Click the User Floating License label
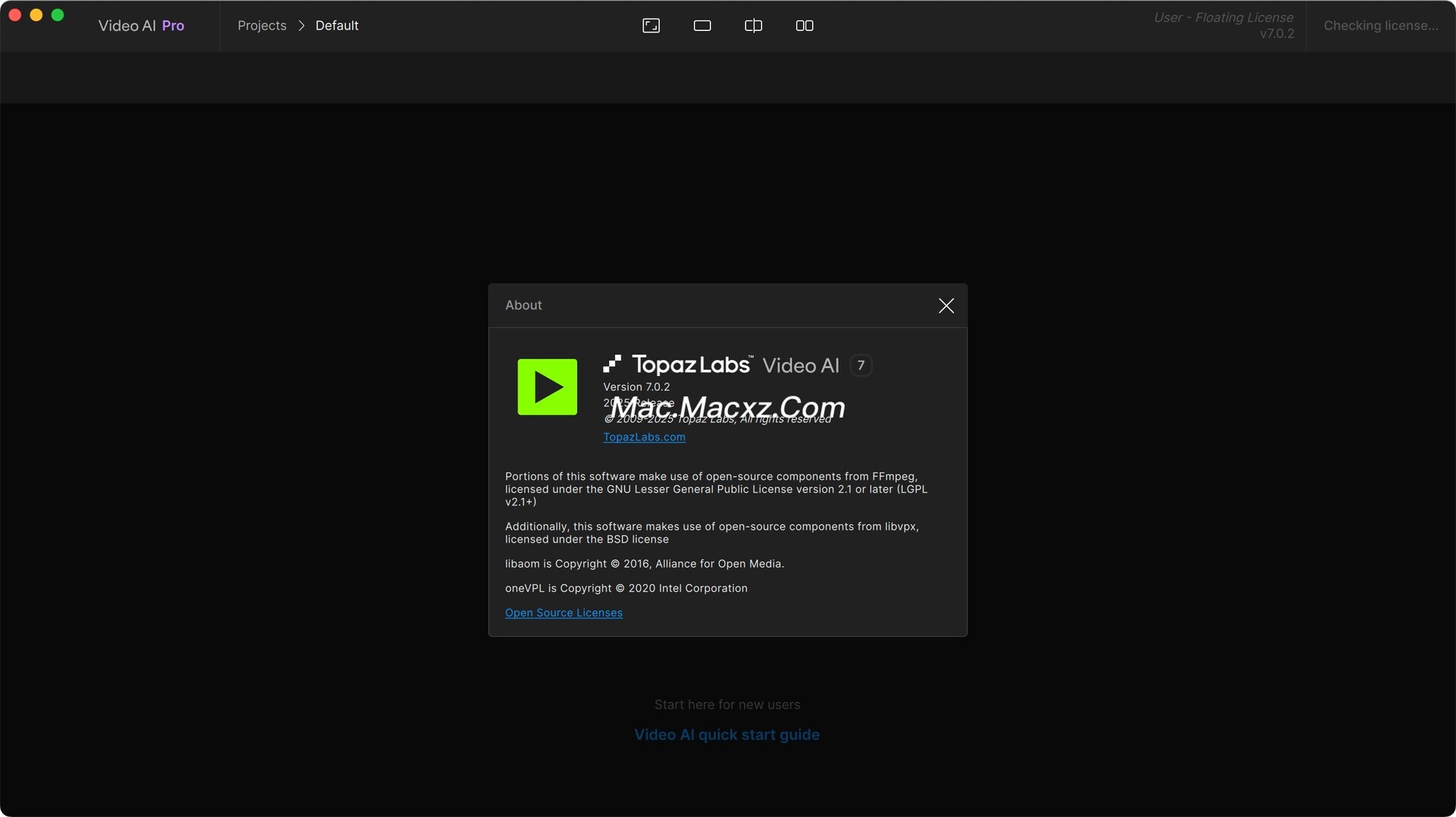This screenshot has width=1456, height=817. click(1223, 17)
